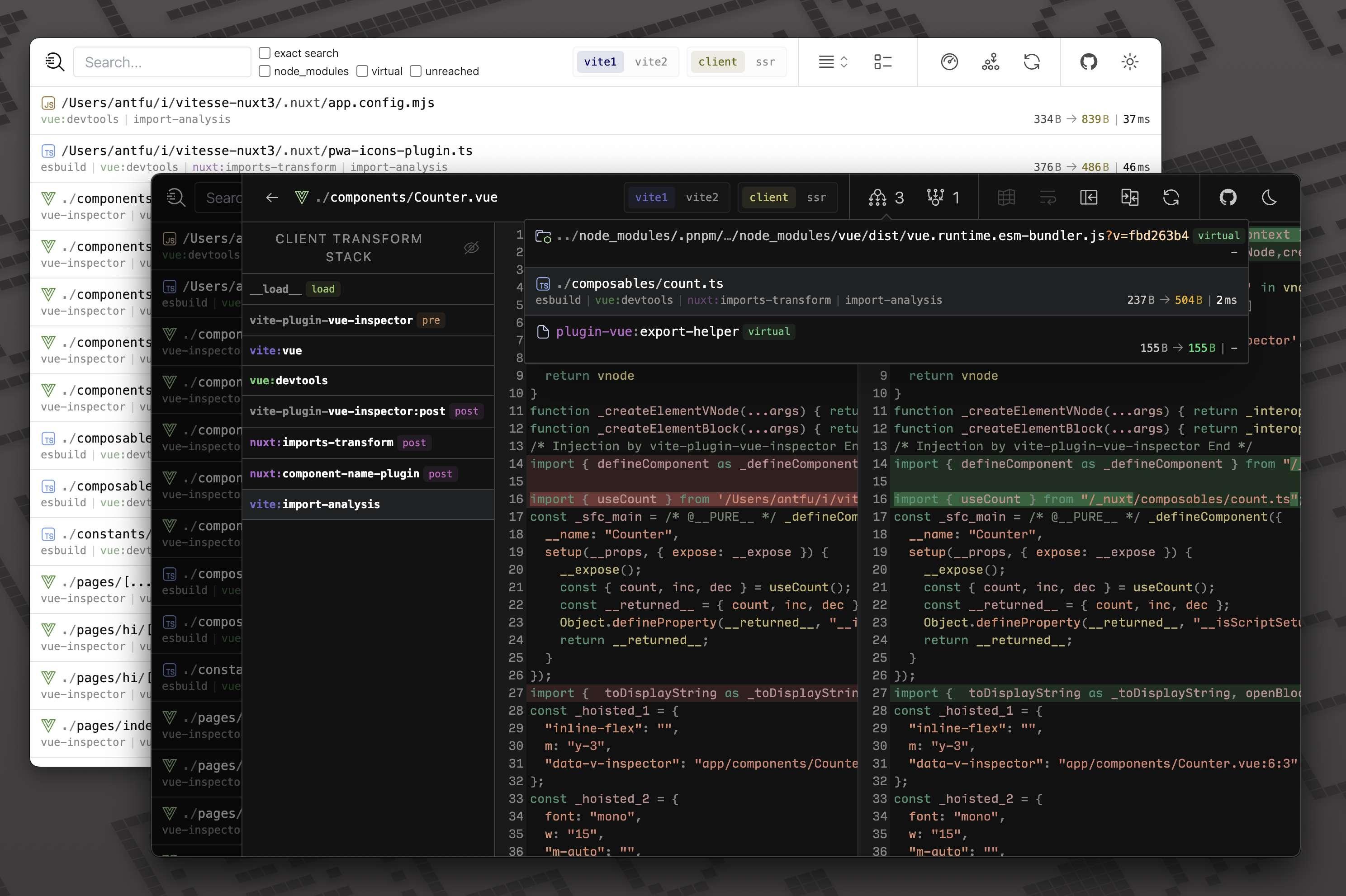Image resolution: width=1346 pixels, height=896 pixels.
Task: Enable the exact search checkbox
Action: click(x=264, y=52)
